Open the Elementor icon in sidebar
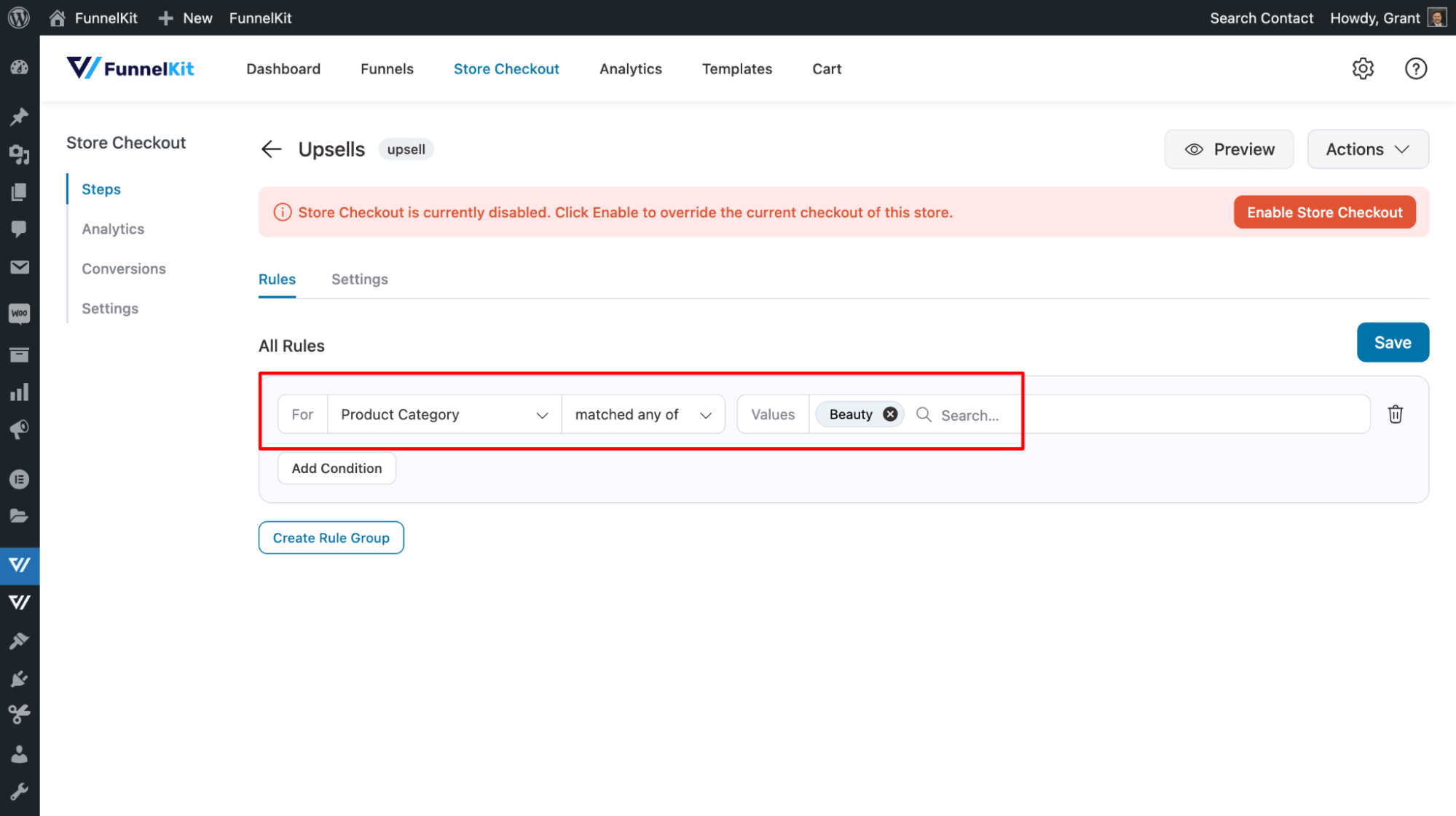Image resolution: width=1456 pixels, height=816 pixels. (20, 479)
